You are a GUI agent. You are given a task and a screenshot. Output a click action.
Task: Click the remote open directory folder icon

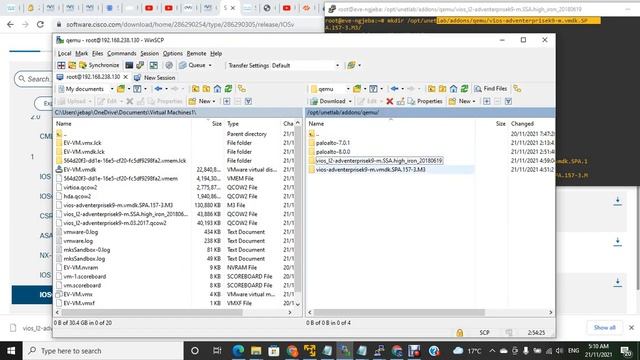tap(357, 89)
